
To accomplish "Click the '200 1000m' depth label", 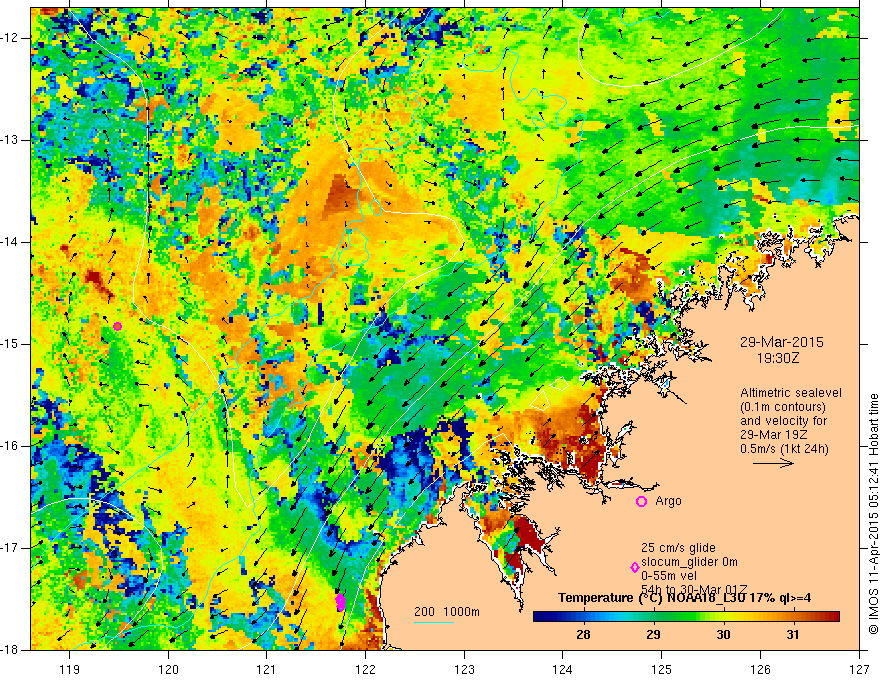I will point(447,612).
